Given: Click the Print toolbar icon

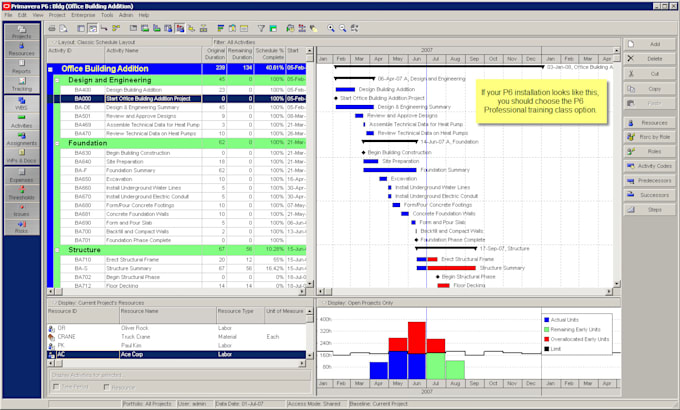Looking at the screenshot, I should tap(52, 29).
